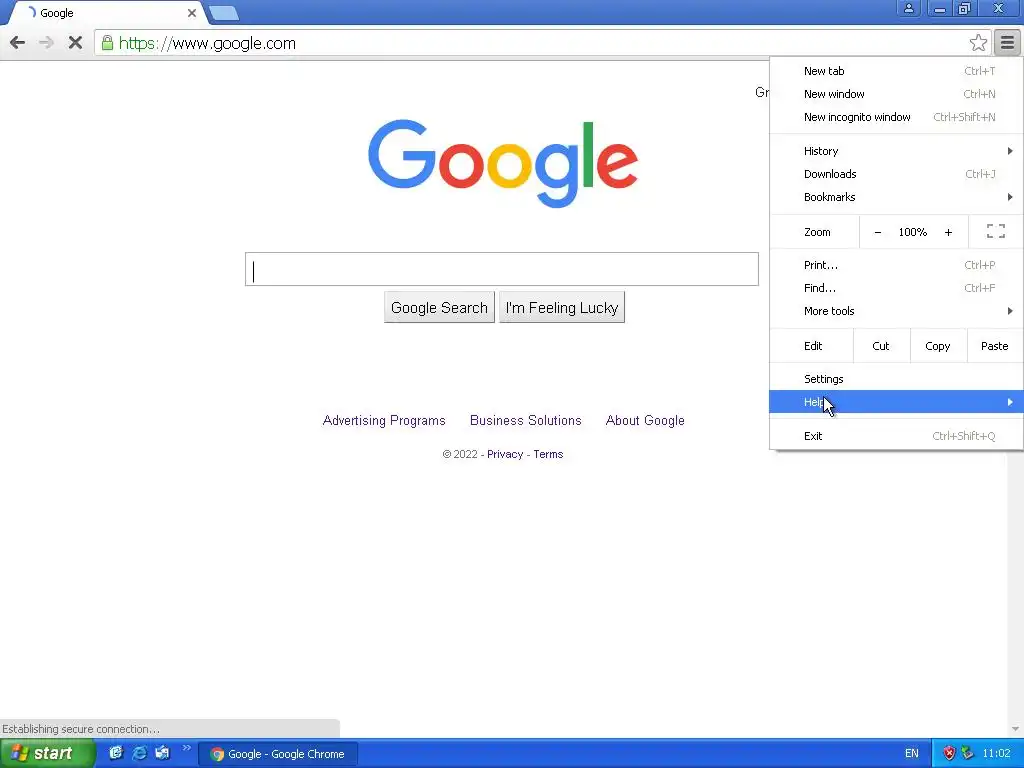The image size is (1024, 768).
Task: Choose Exit from the Chrome menu
Action: point(896,436)
